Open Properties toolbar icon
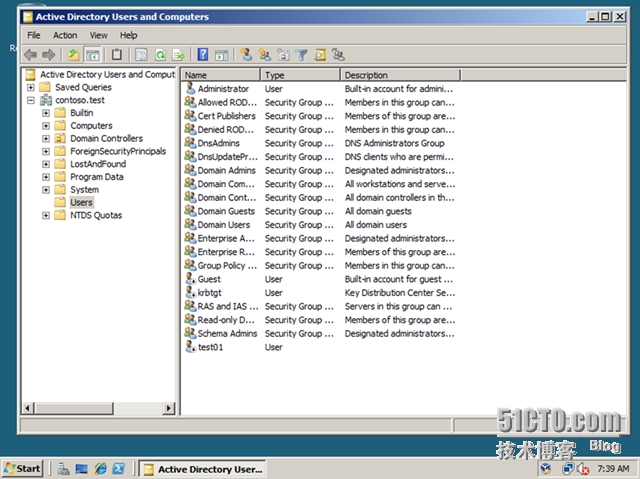The height and width of the screenshot is (479, 640). (x=141, y=55)
